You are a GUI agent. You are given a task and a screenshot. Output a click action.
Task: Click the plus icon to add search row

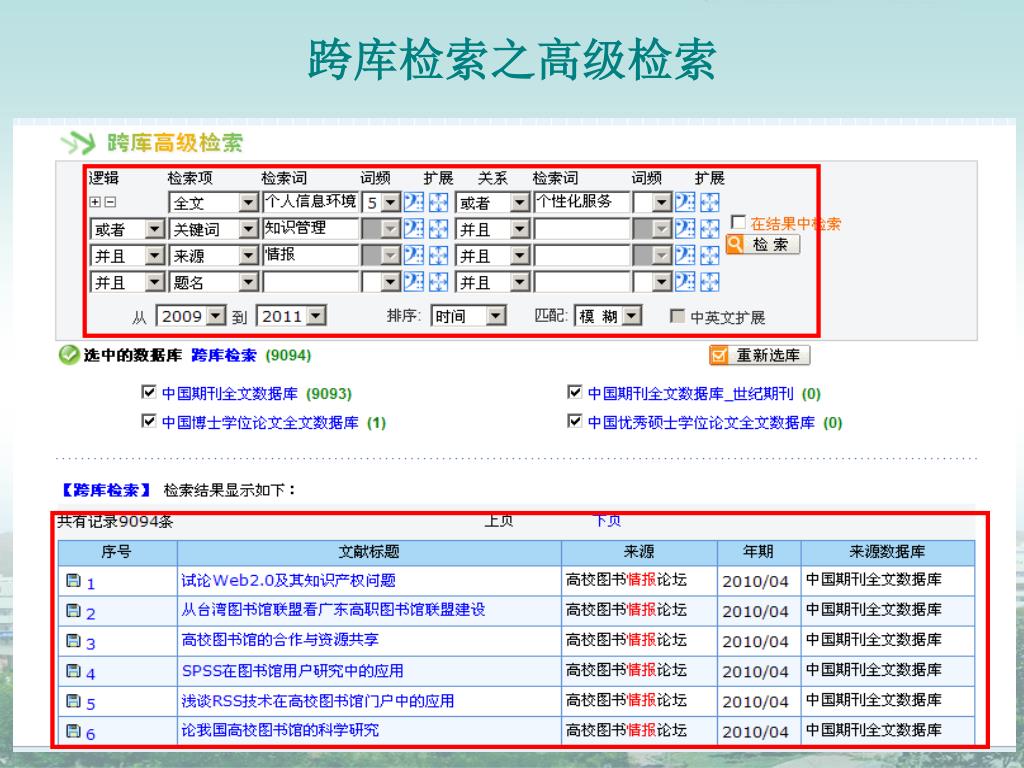click(95, 202)
